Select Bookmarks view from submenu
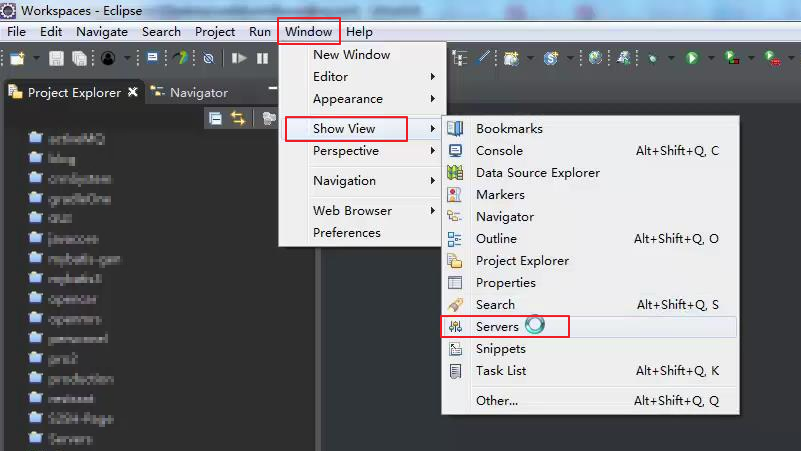 [590, 129]
